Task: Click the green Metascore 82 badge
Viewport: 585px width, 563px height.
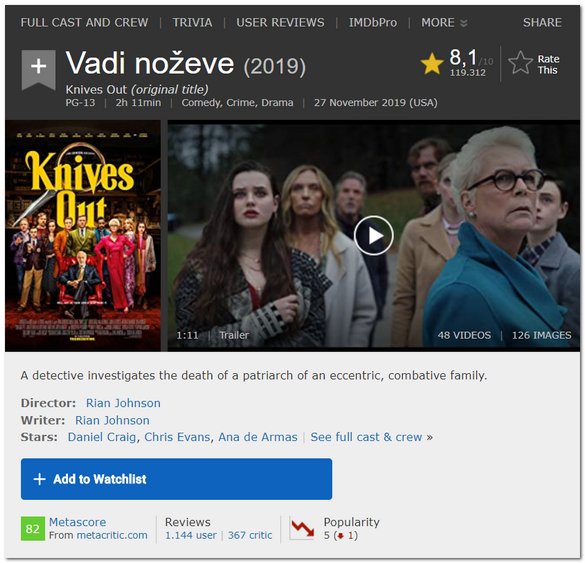Action: [33, 529]
